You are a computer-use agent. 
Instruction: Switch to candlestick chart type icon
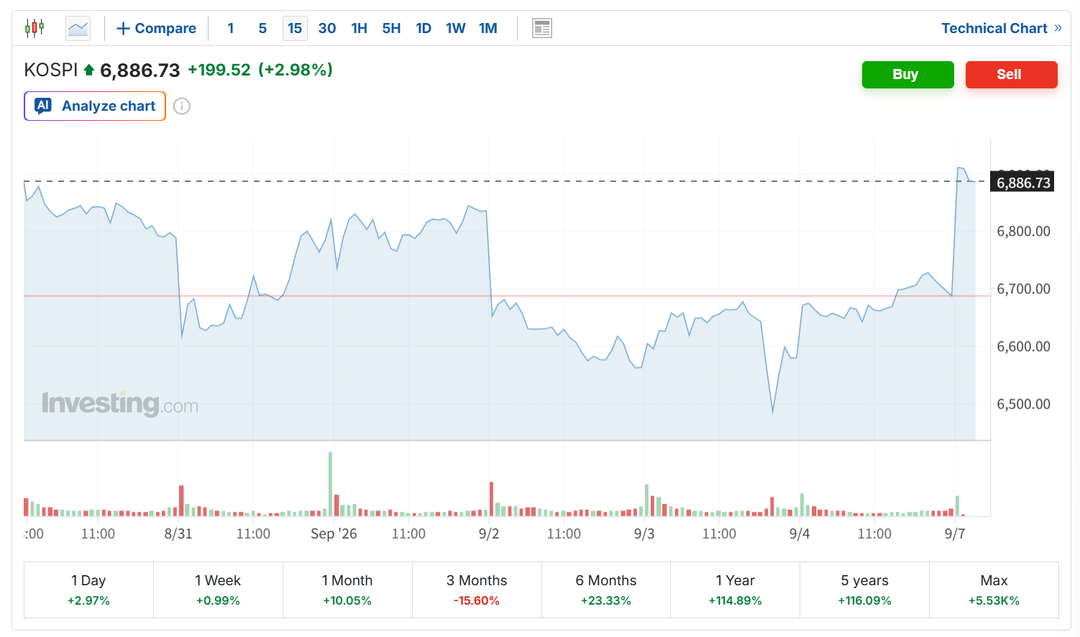[x=34, y=28]
